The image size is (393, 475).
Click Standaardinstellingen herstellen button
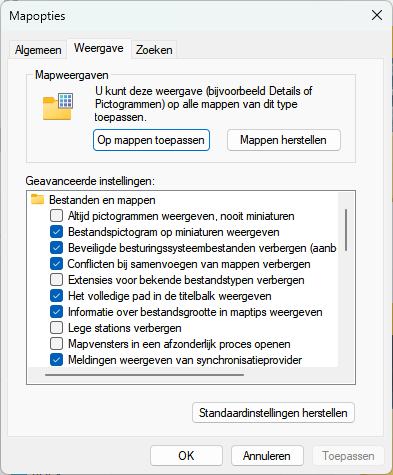click(273, 413)
